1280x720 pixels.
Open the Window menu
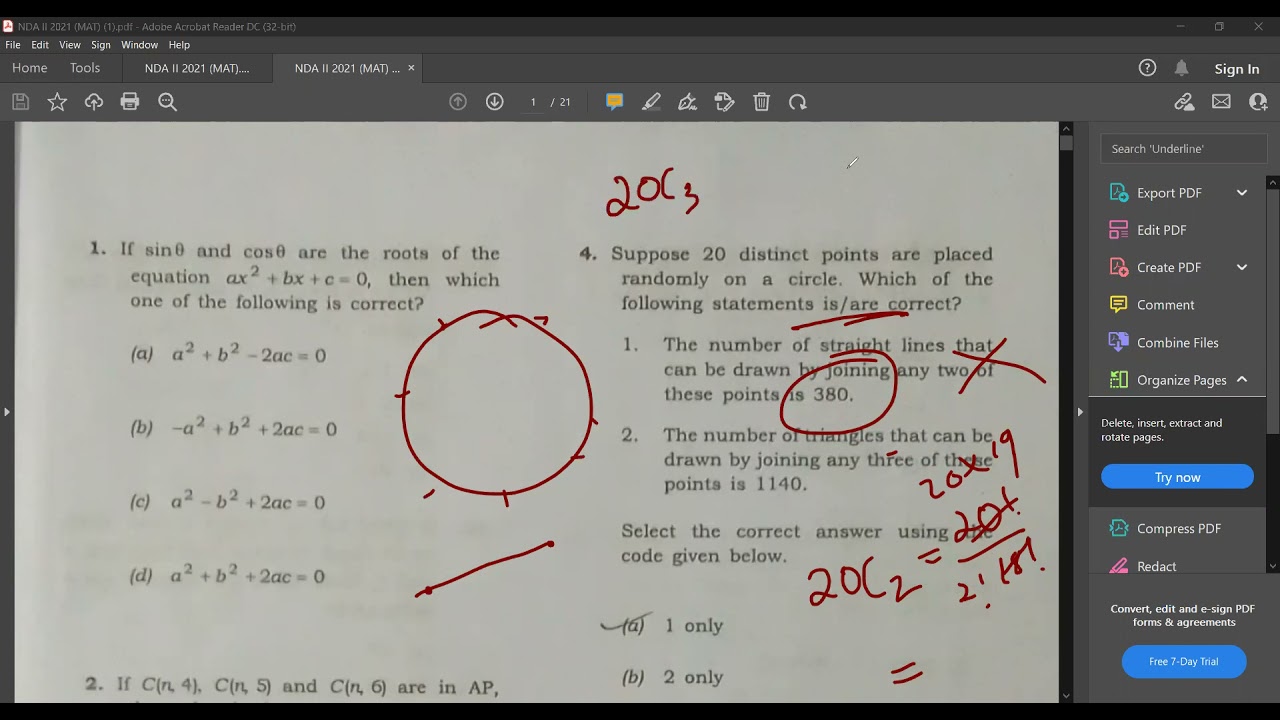click(x=140, y=45)
